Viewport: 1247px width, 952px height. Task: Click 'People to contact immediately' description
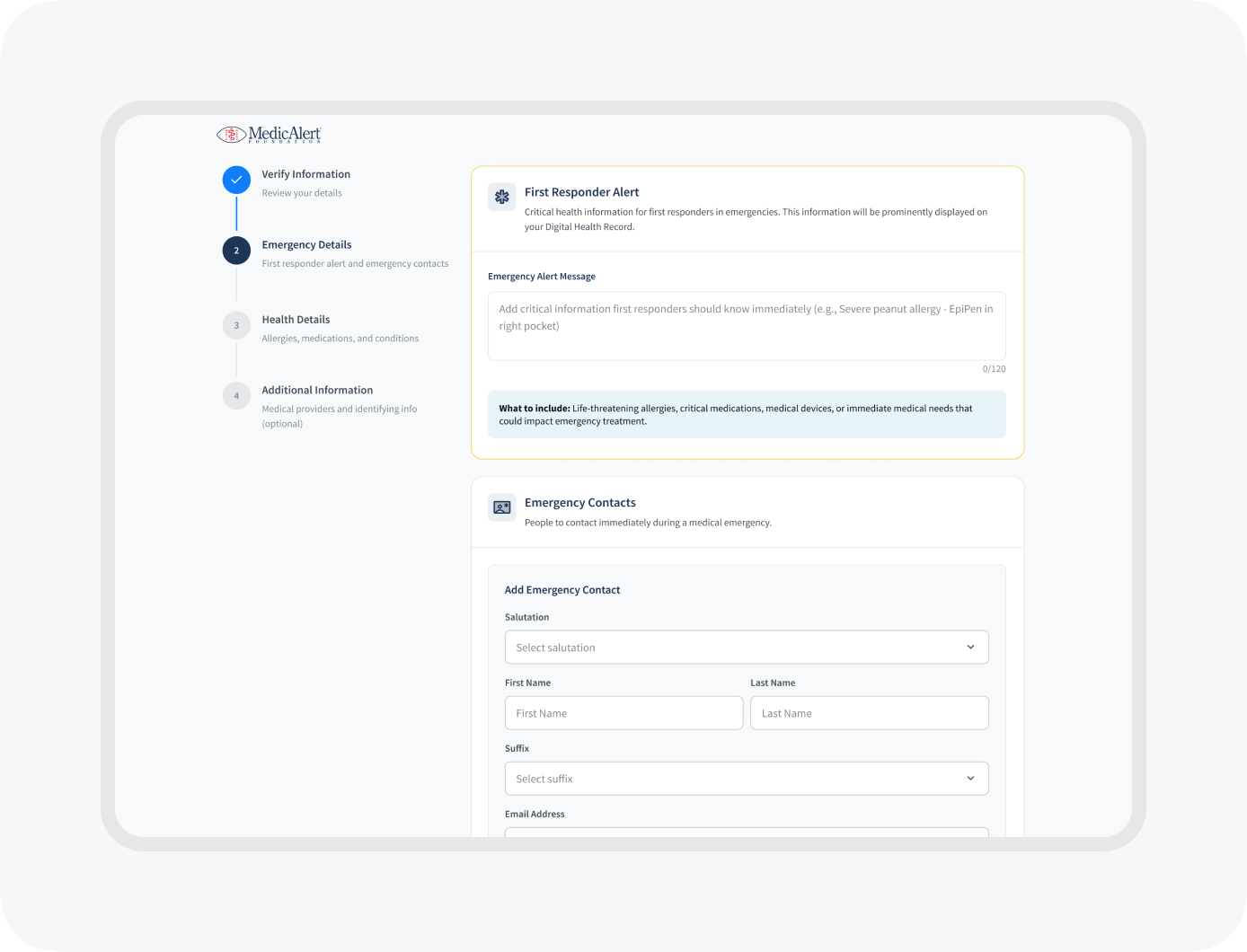(648, 523)
